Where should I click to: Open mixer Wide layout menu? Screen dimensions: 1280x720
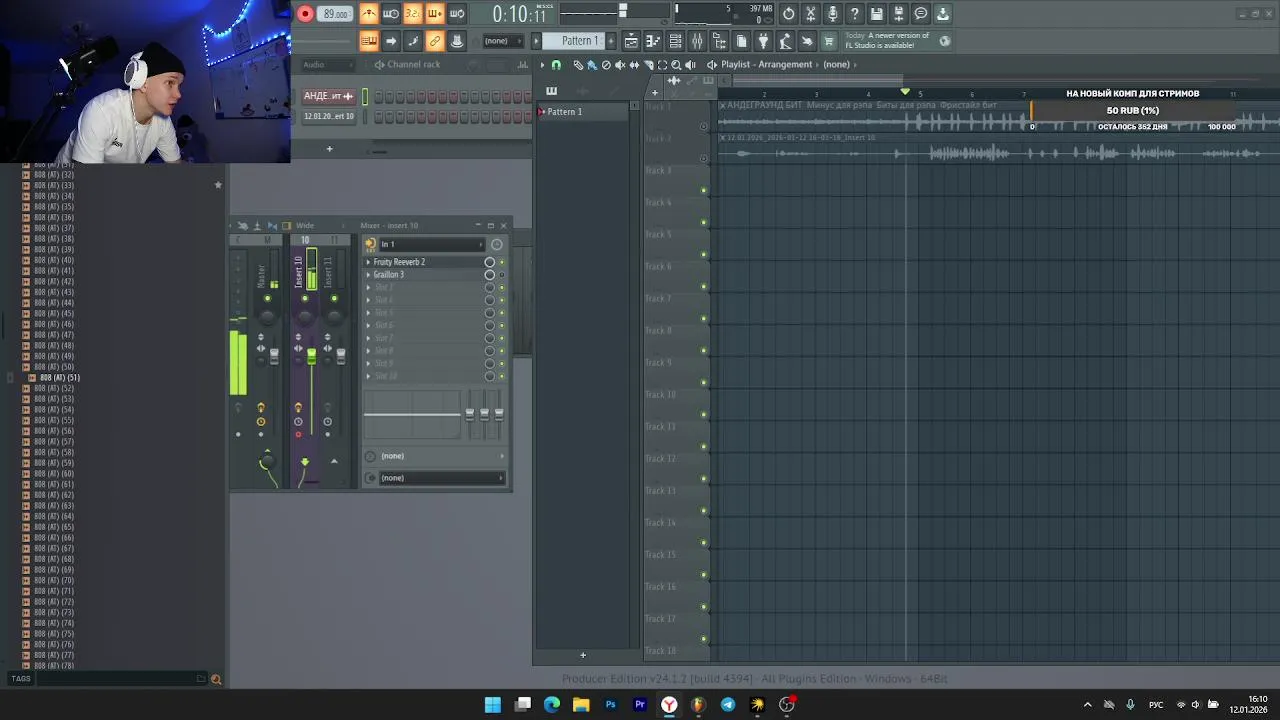[305, 226]
